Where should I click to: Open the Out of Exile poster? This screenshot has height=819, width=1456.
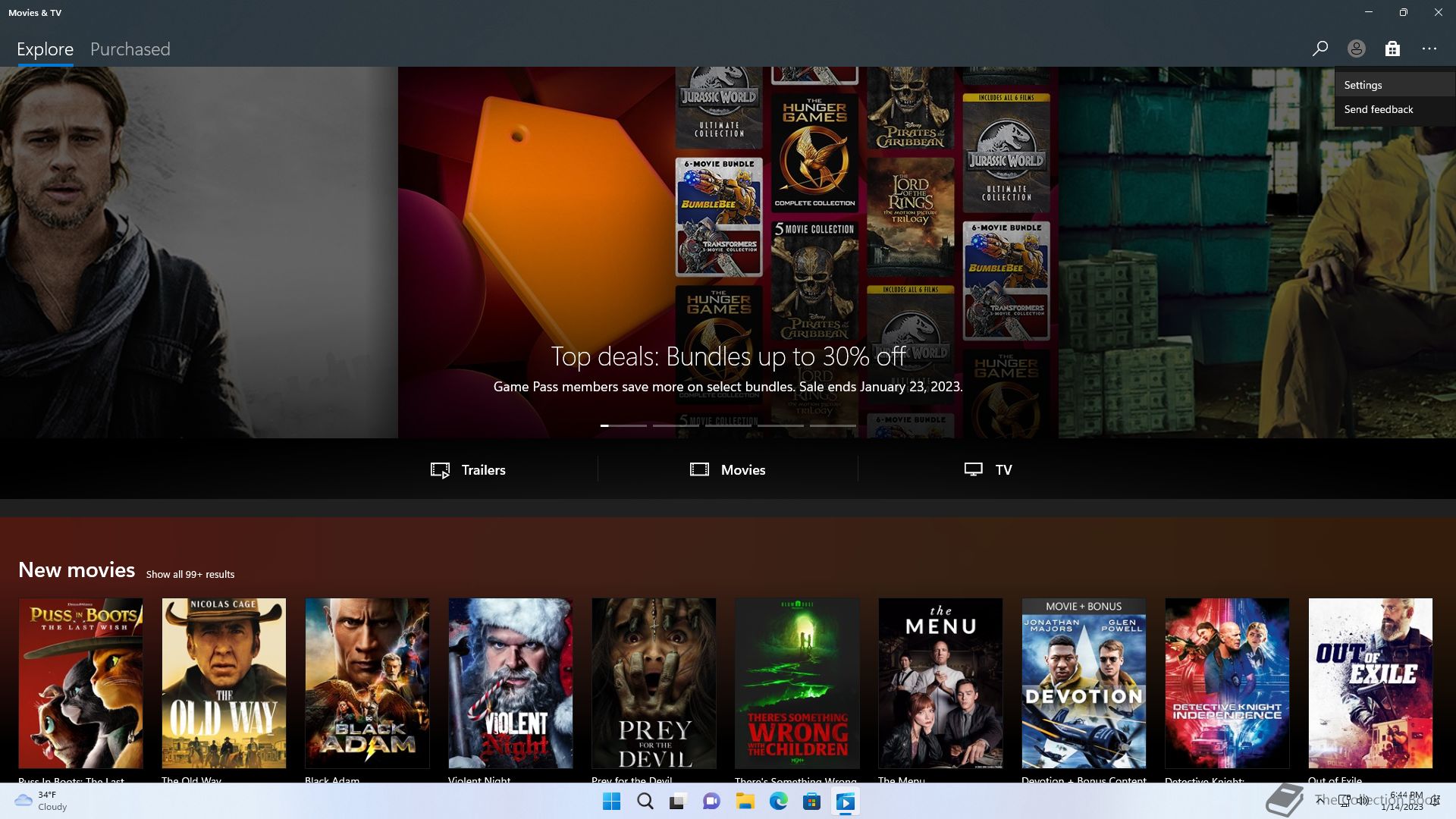(1370, 683)
